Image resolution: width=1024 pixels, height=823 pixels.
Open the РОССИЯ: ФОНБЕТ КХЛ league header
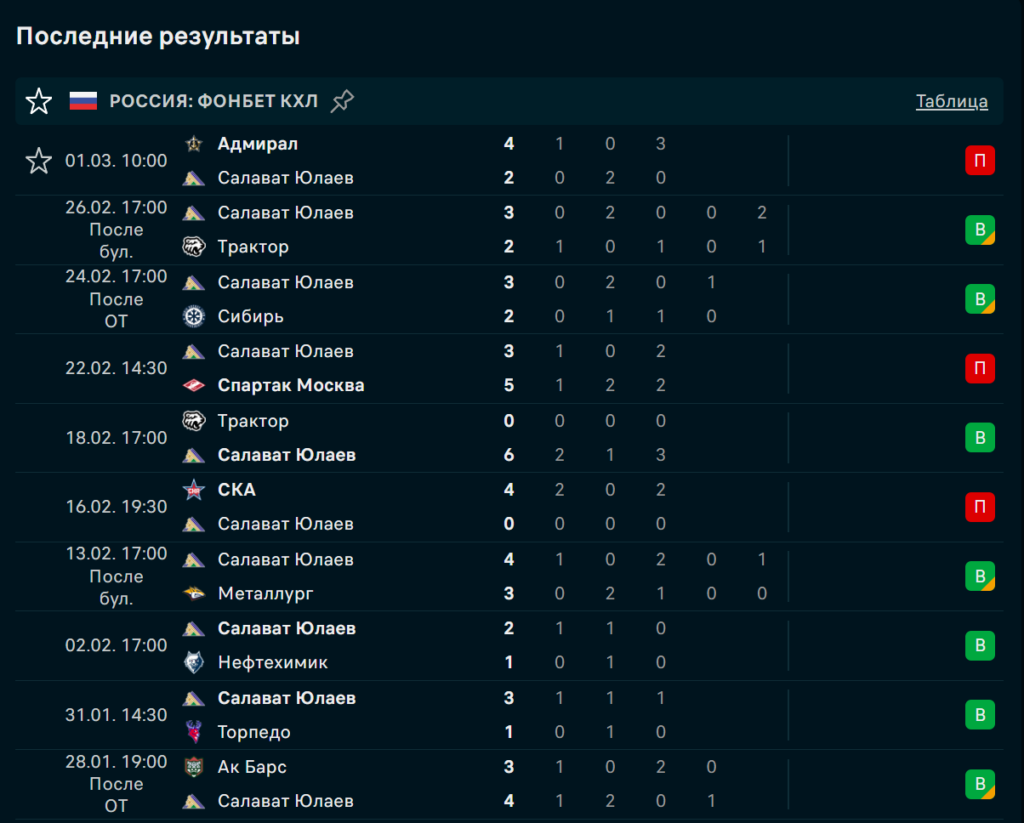click(213, 101)
